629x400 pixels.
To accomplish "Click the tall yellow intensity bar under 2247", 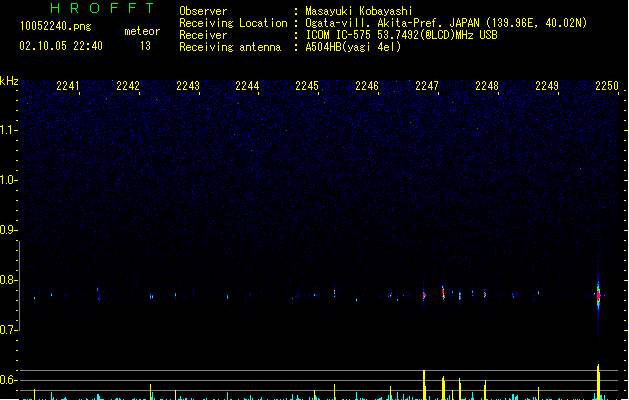I will tap(424, 385).
